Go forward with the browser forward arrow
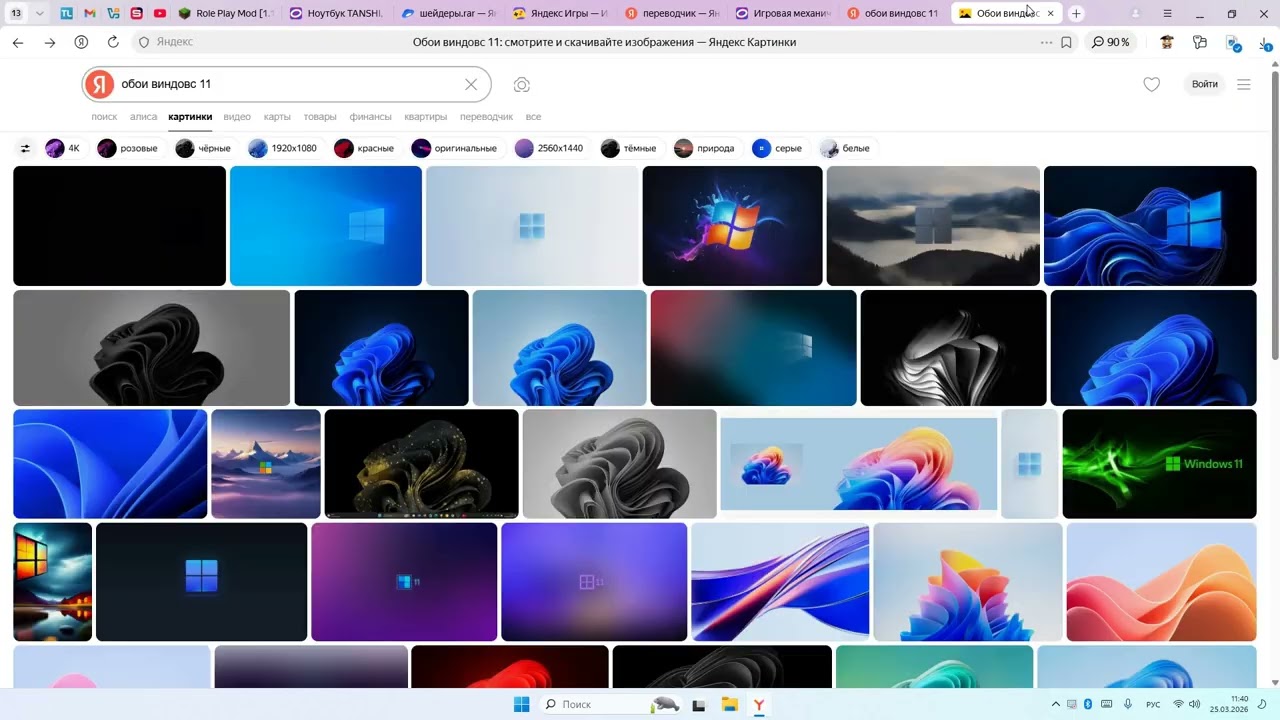 [x=50, y=42]
